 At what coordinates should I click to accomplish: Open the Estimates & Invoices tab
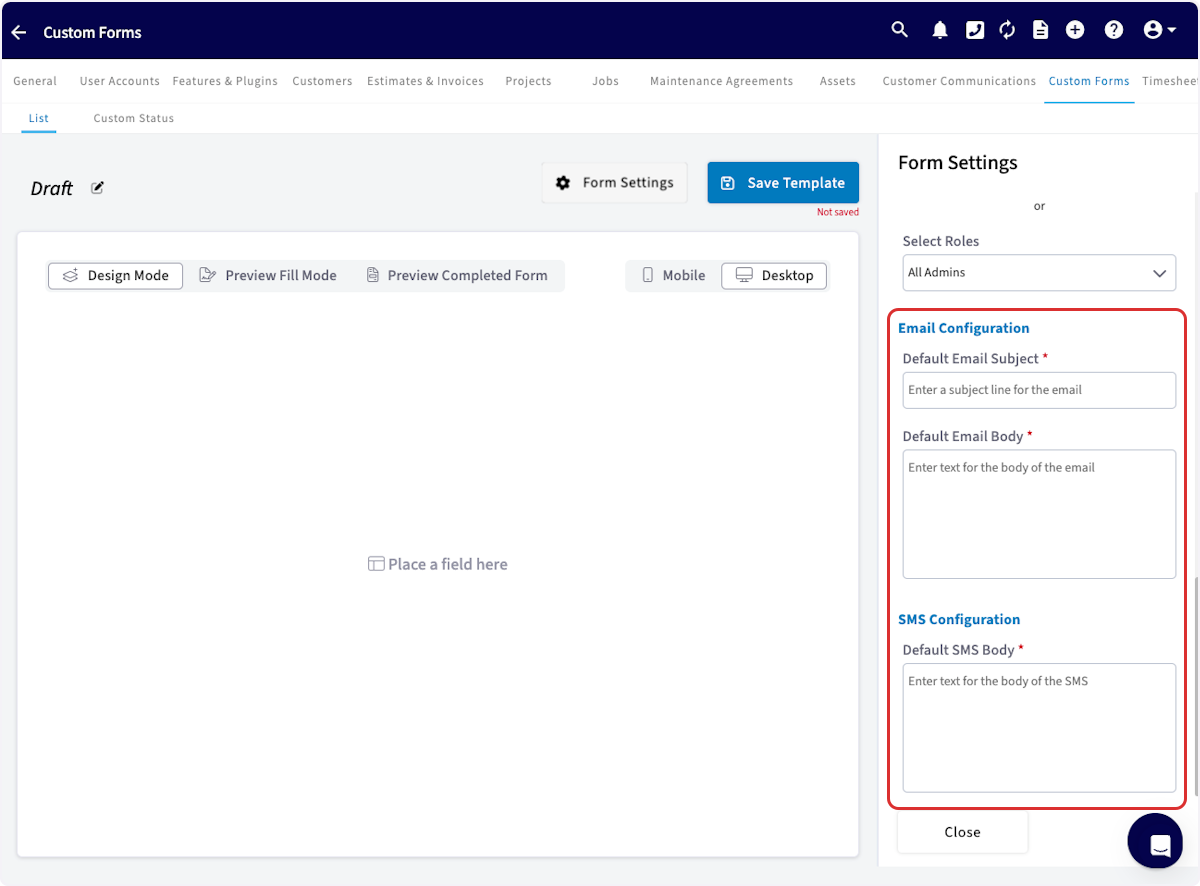[x=425, y=82]
